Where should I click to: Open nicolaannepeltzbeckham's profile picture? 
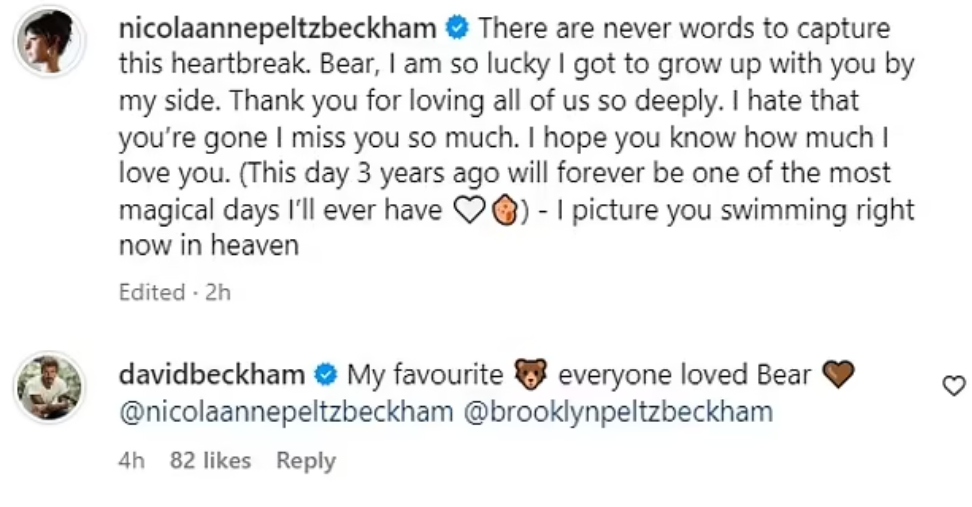pyautogui.click(x=48, y=43)
